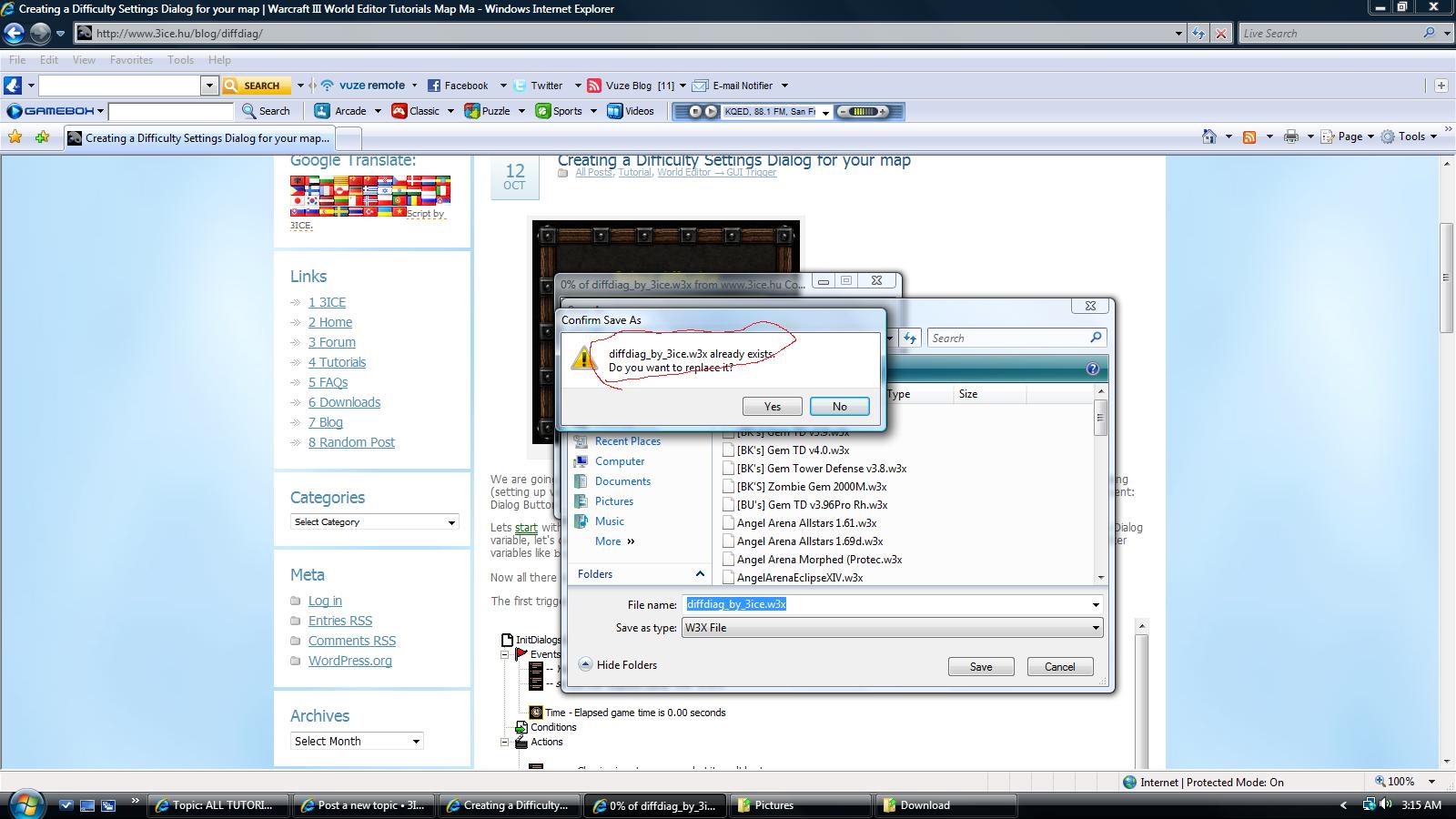Click the Print icon in command bar
Image resolution: width=1456 pixels, height=819 pixels.
tap(1290, 136)
